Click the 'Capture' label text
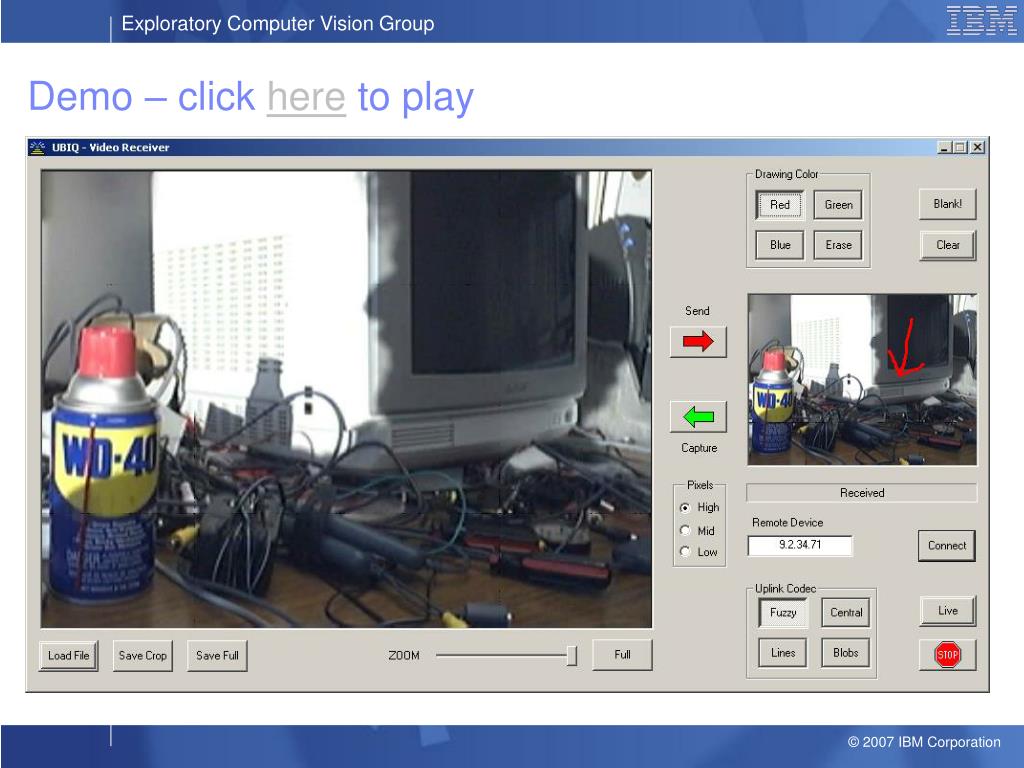1024x768 pixels. pos(699,448)
